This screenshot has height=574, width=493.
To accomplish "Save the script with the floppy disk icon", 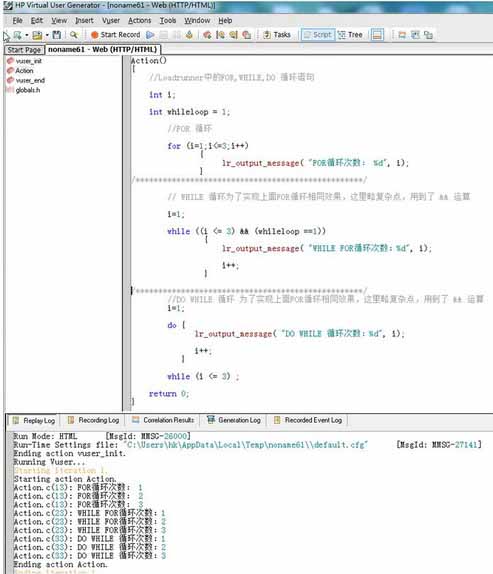I will 56,35.
